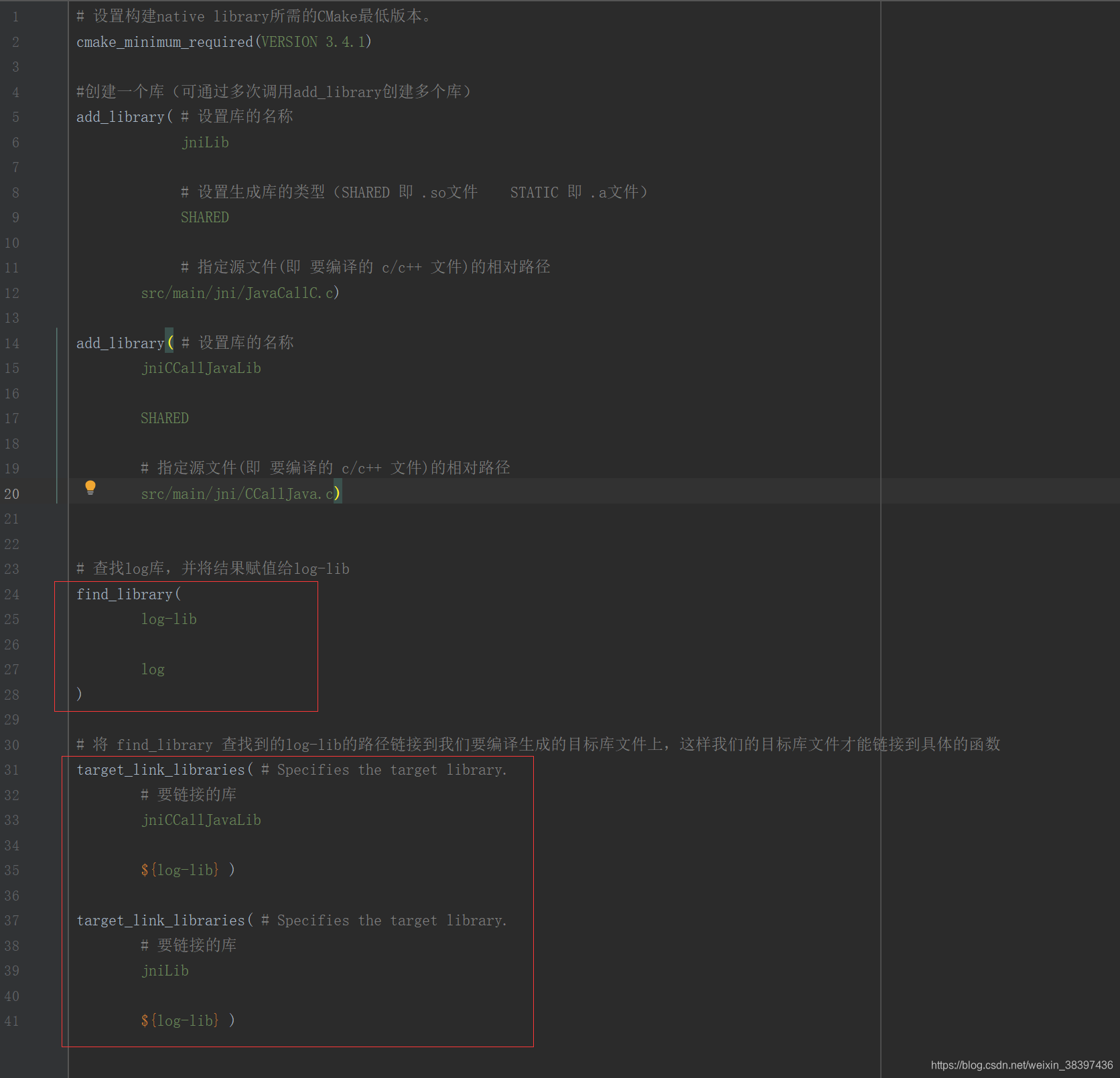The image size is (1120, 1078).
Task: Click jniLib on line 39
Action: point(165,971)
